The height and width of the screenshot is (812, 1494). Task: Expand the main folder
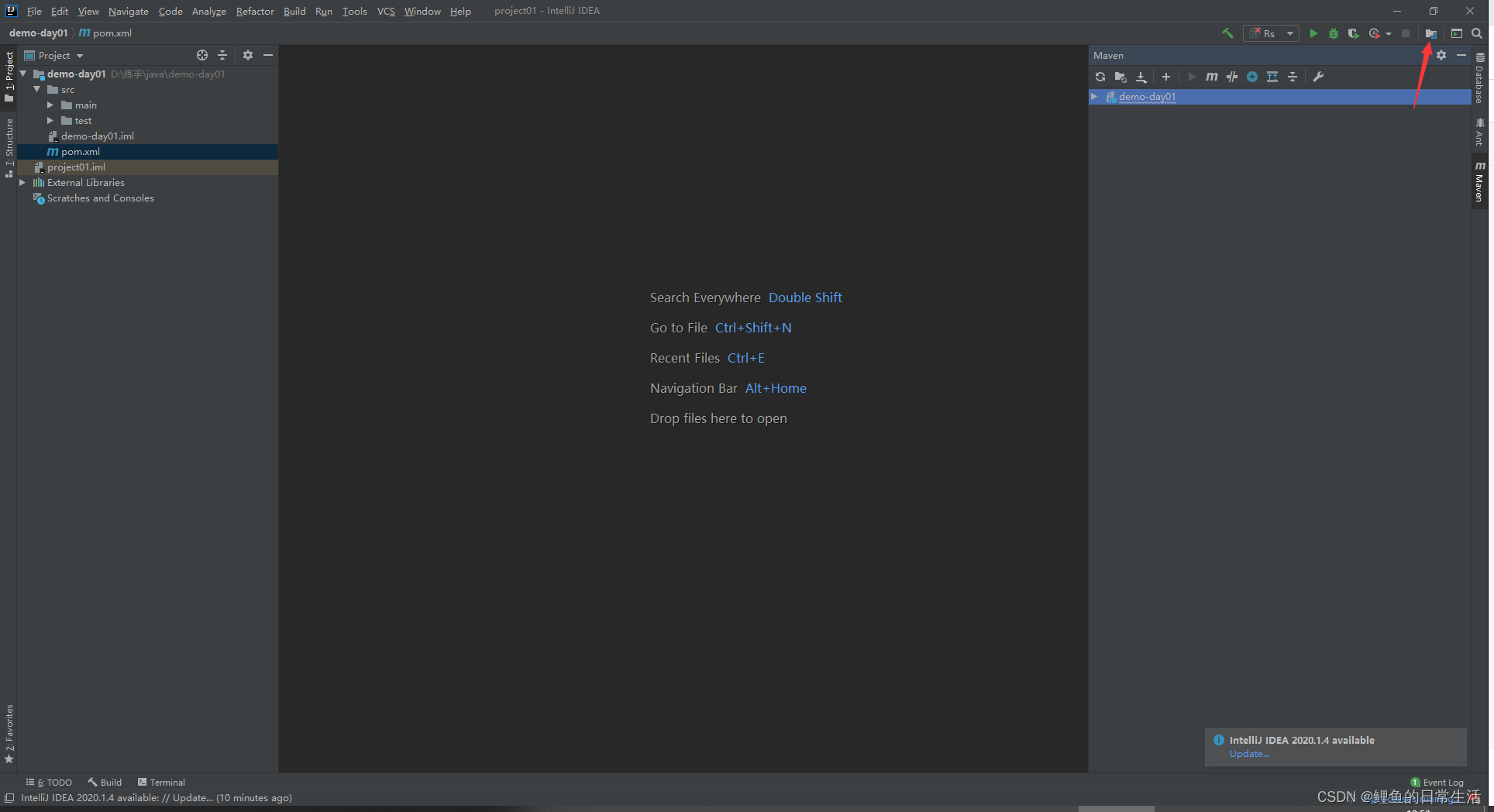click(50, 105)
